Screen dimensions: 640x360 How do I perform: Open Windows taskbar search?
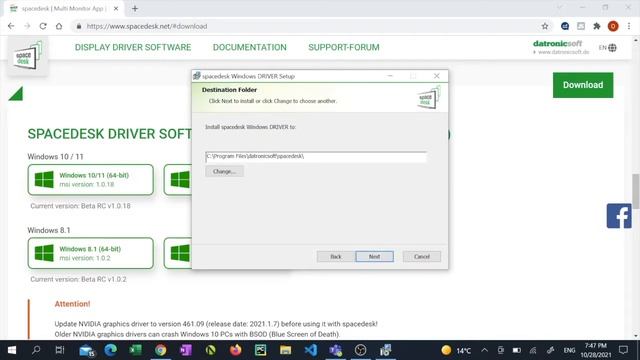click(x=36, y=350)
